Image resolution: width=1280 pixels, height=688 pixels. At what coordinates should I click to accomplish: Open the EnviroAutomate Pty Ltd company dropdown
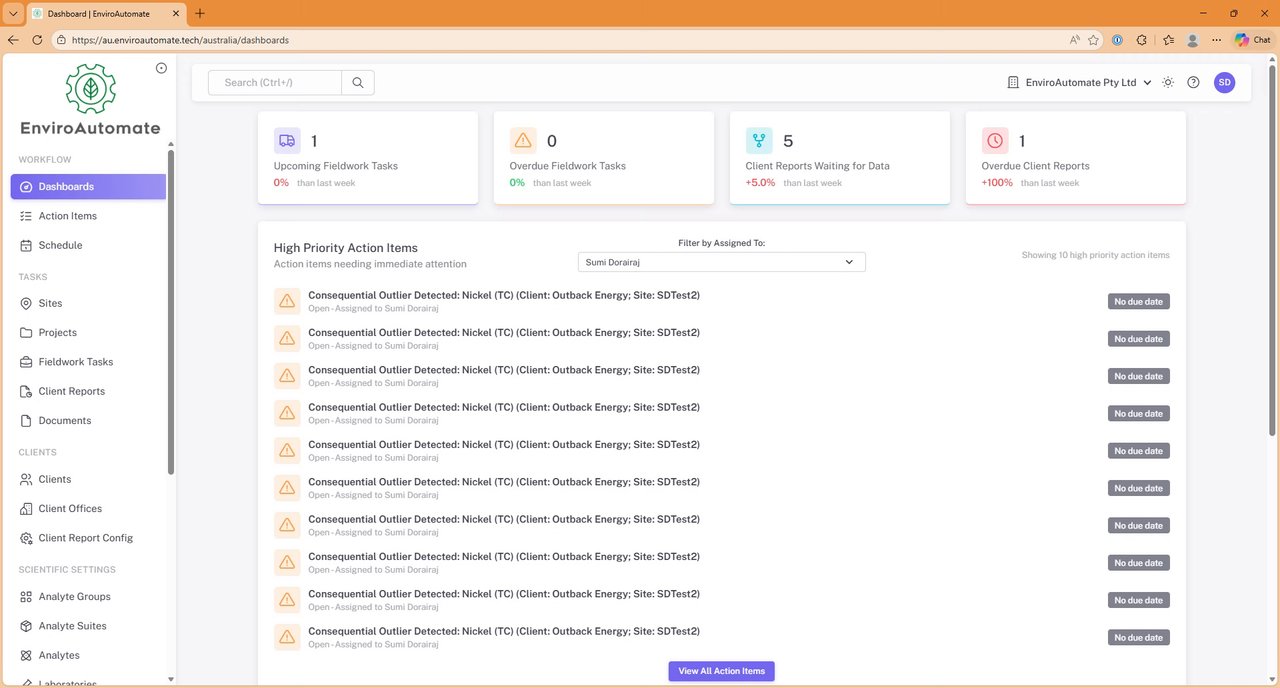[1079, 83]
